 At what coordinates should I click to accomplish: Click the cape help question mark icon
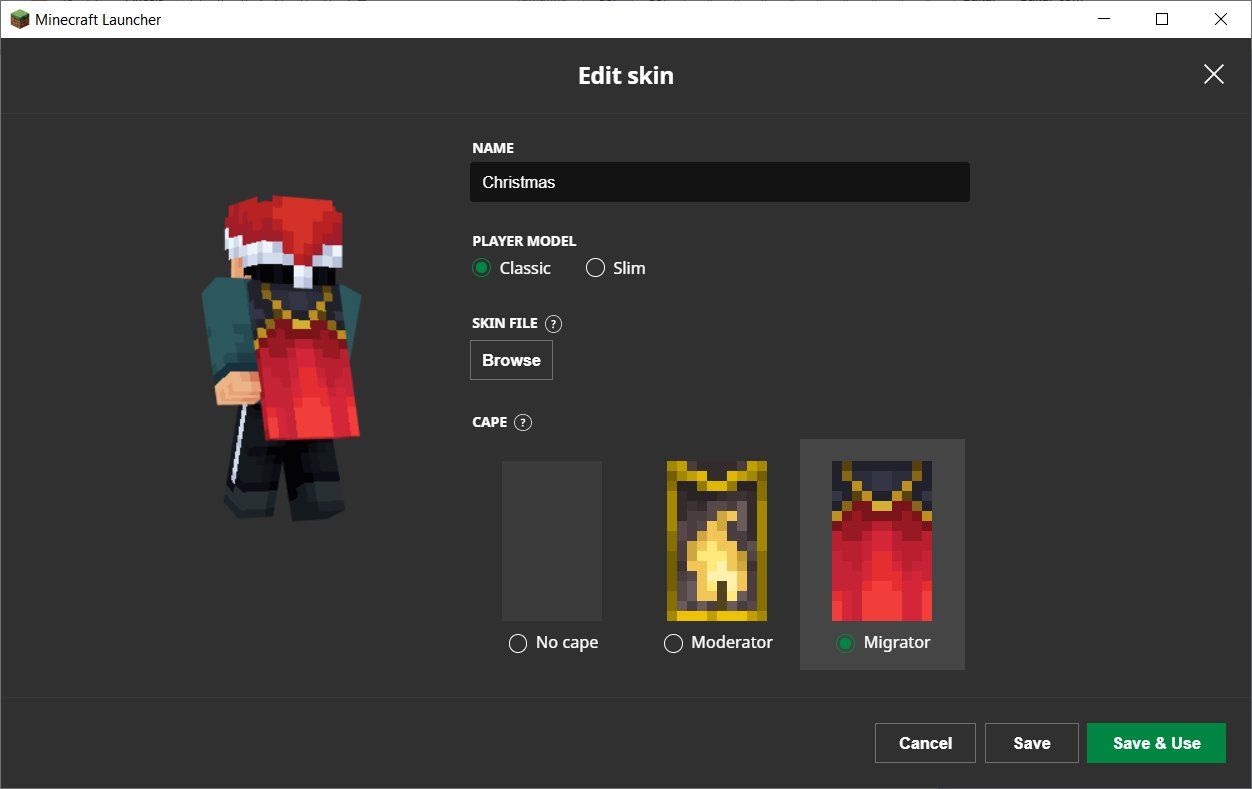coord(523,422)
